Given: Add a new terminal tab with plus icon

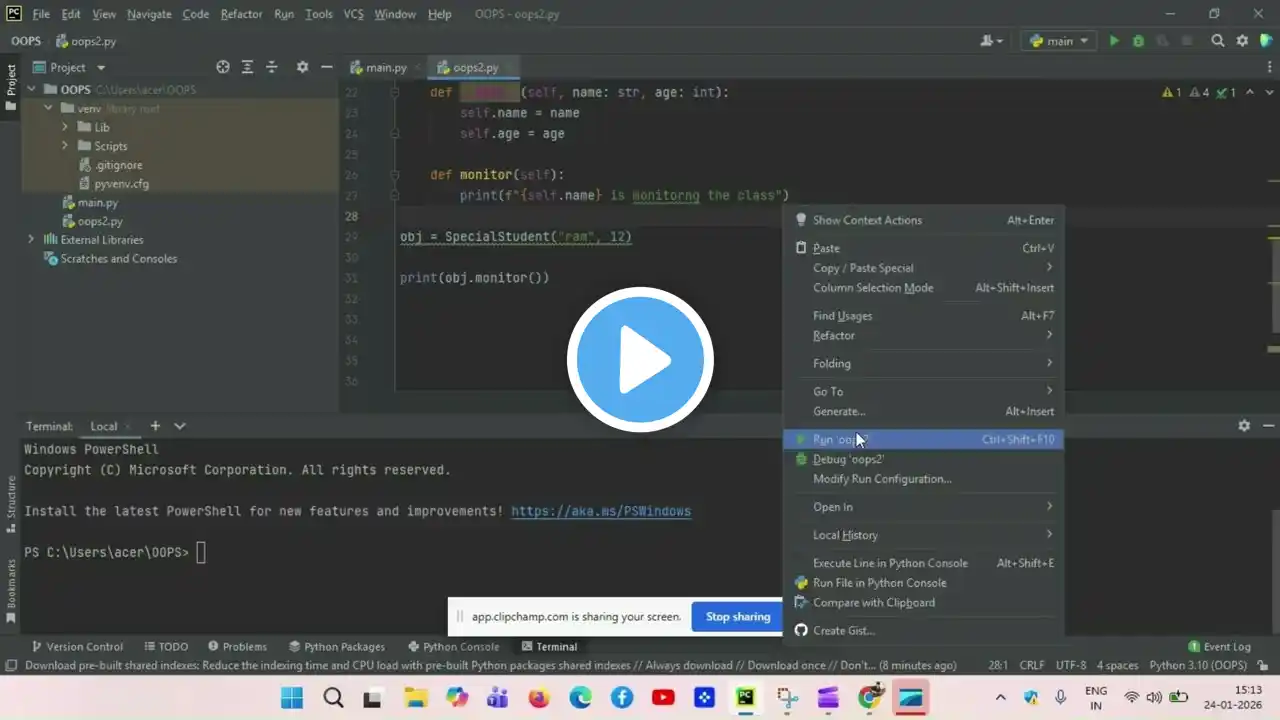Looking at the screenshot, I should (x=155, y=426).
